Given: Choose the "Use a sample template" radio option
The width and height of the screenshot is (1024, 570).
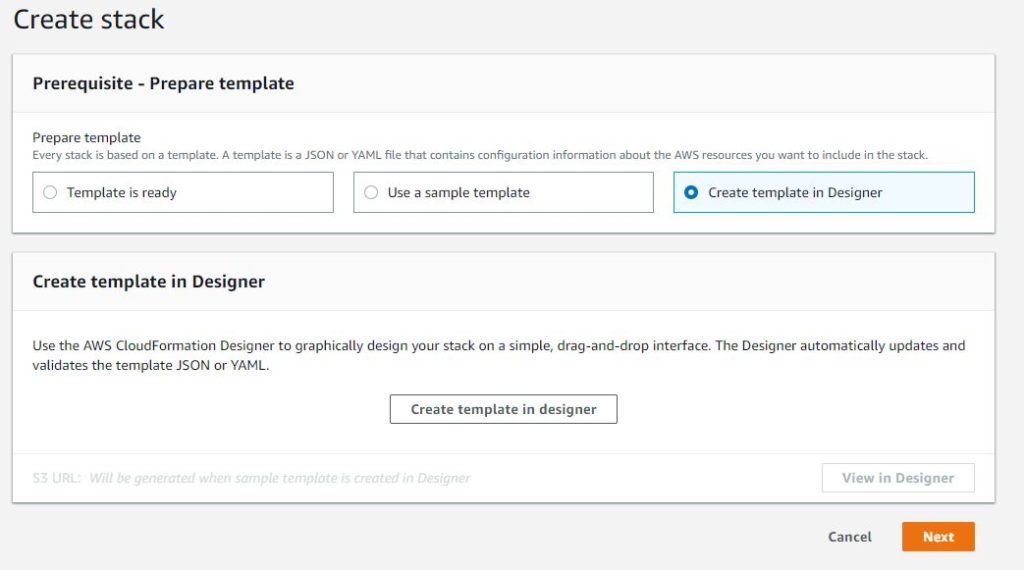Looking at the screenshot, I should (x=371, y=192).
